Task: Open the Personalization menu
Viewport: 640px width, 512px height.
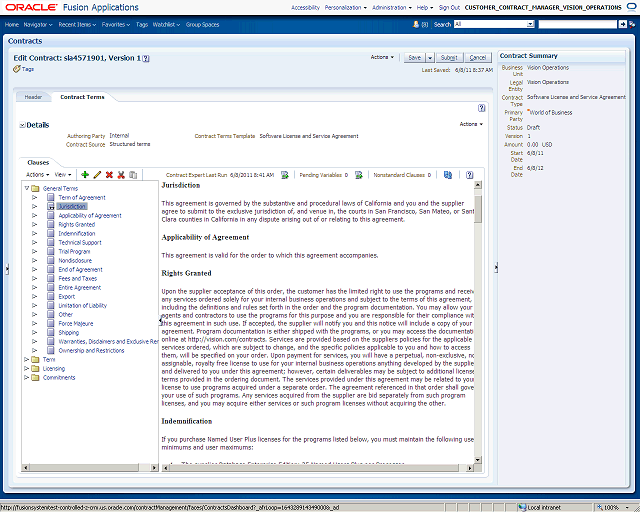Action: pos(346,7)
